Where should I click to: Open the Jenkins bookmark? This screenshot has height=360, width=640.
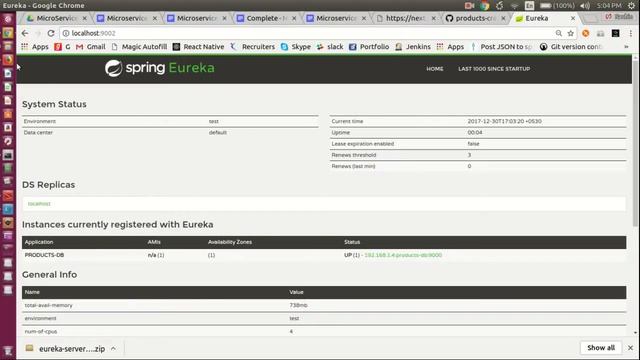[x=413, y=47]
